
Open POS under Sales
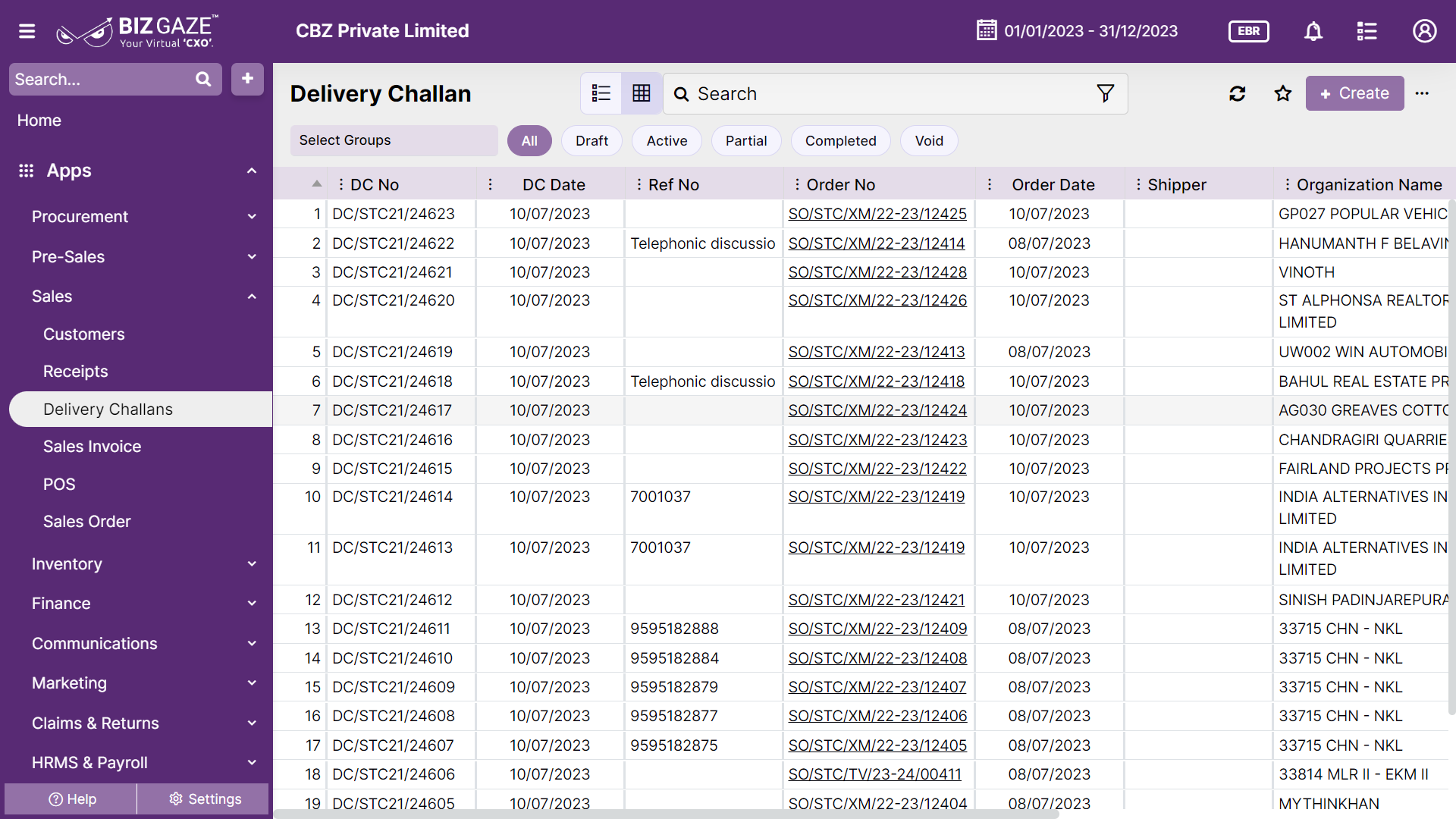click(59, 484)
